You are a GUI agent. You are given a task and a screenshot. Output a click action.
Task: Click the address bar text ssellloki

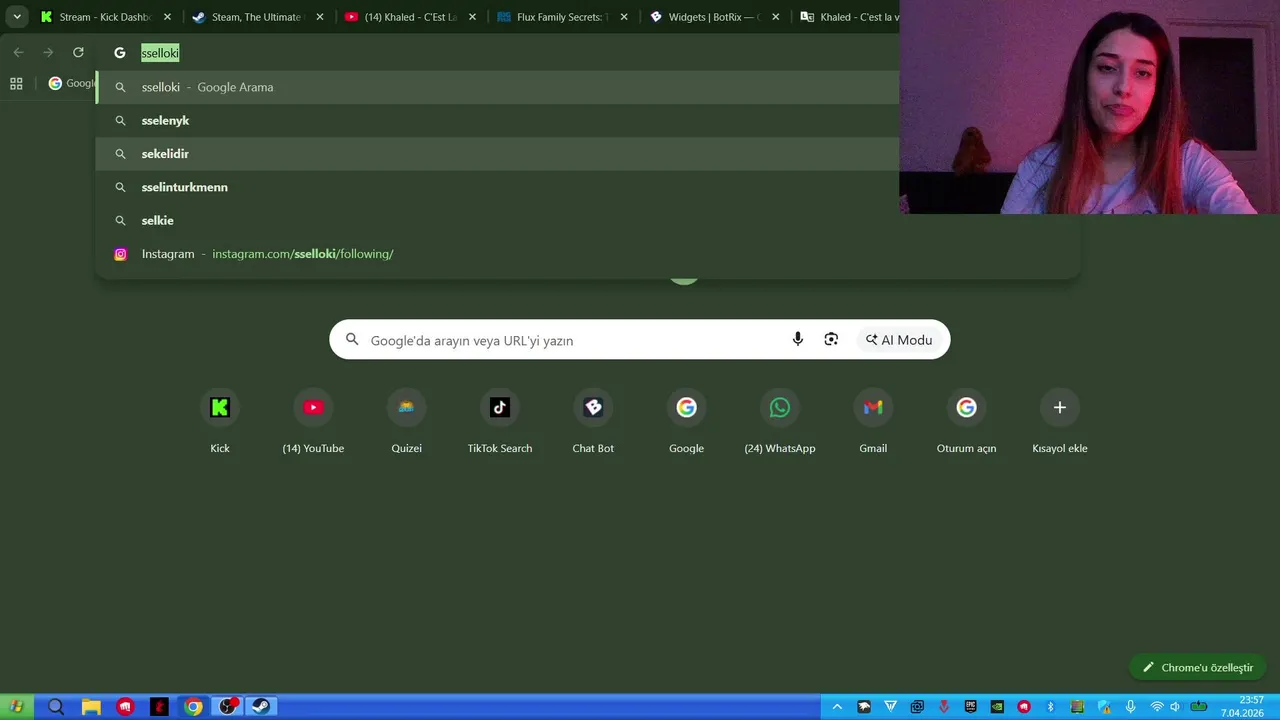[x=160, y=53]
